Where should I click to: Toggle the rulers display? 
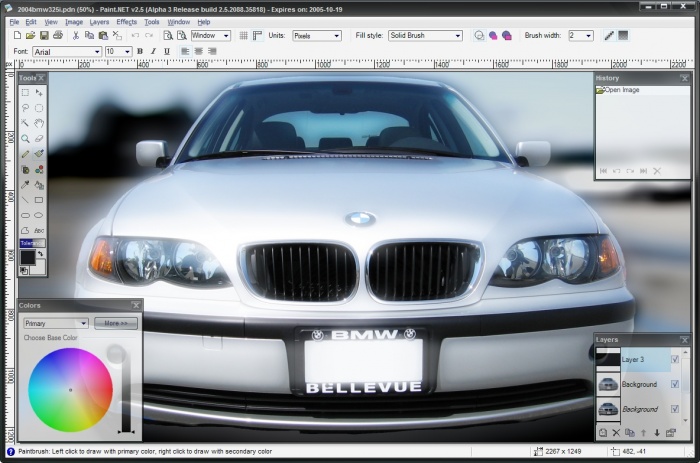click(x=258, y=35)
